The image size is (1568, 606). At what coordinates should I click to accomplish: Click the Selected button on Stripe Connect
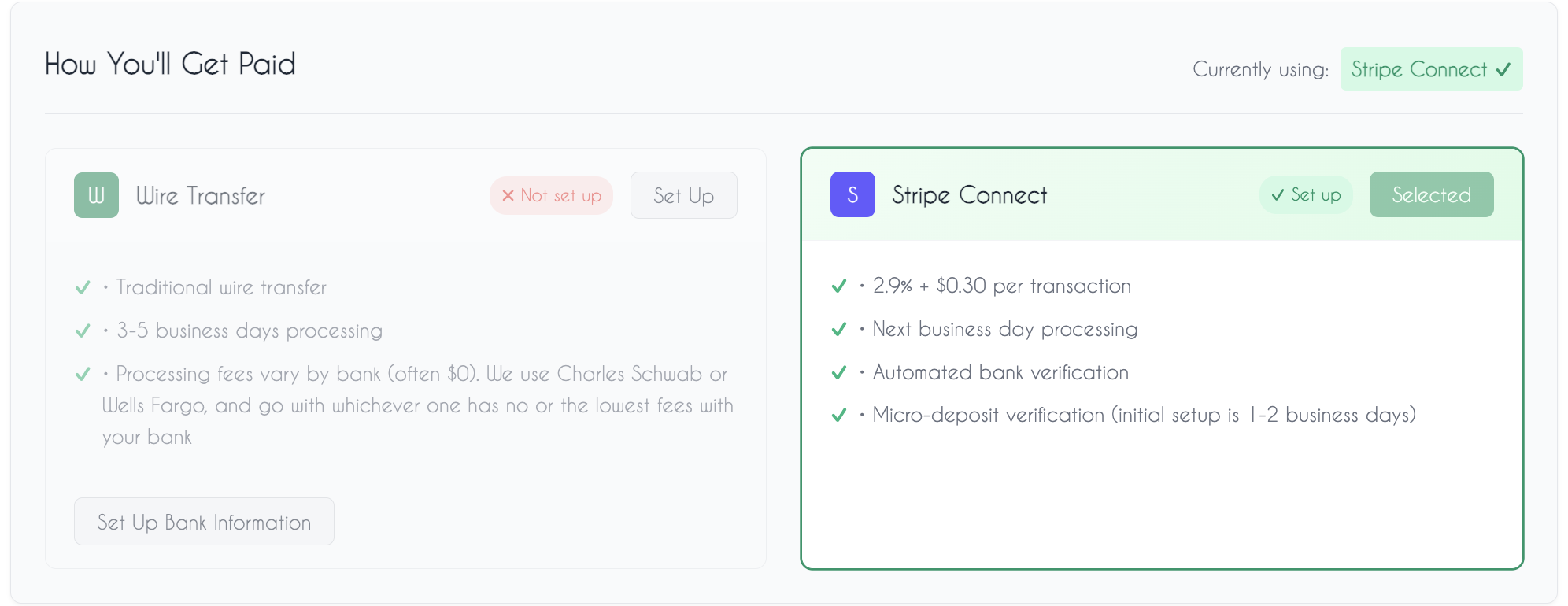(x=1431, y=194)
